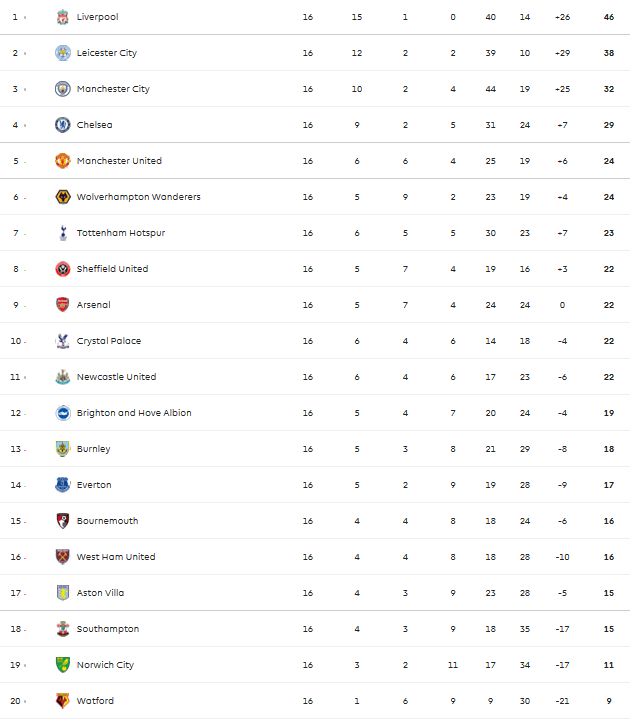Open the Newcastle United team link
The image size is (630, 727).
click(116, 377)
